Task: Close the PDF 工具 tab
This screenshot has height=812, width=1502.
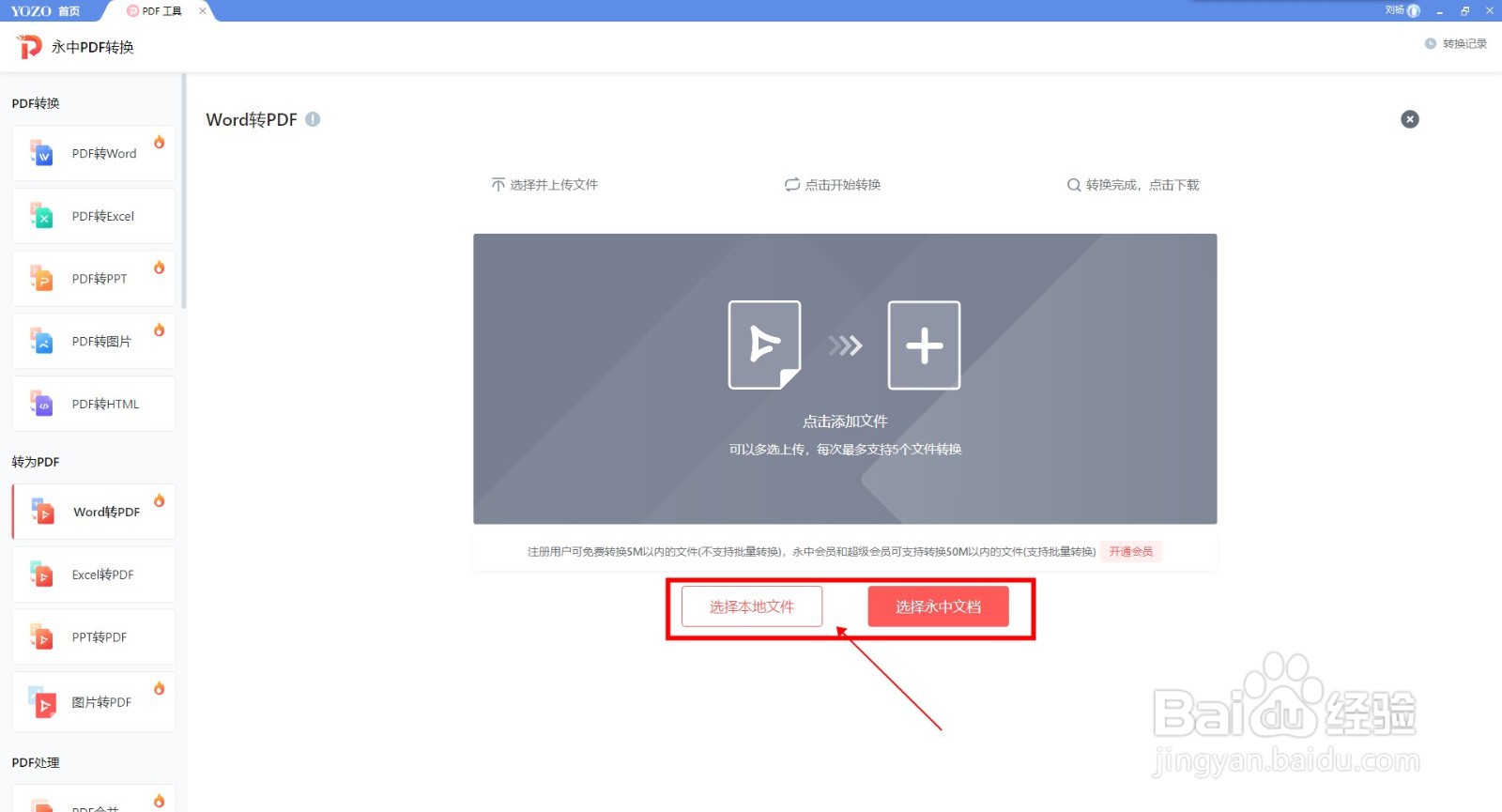Action: tap(203, 11)
